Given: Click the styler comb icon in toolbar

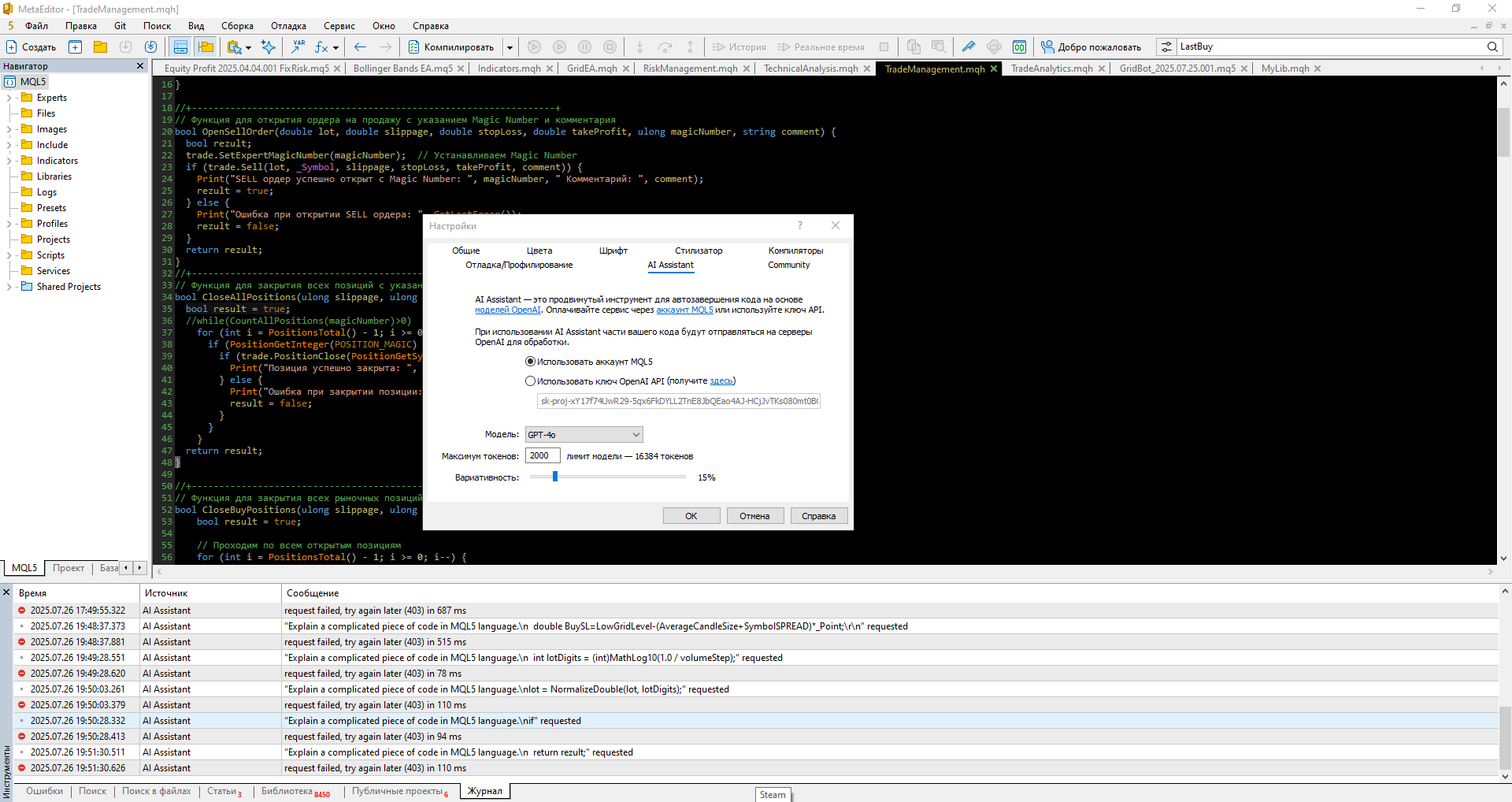Looking at the screenshot, I should coord(969,47).
